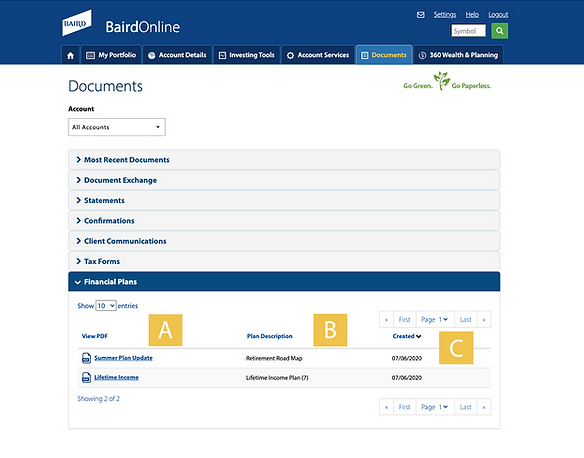Click the Baird logo
The image size is (584, 458).
pyautogui.click(x=77, y=23)
